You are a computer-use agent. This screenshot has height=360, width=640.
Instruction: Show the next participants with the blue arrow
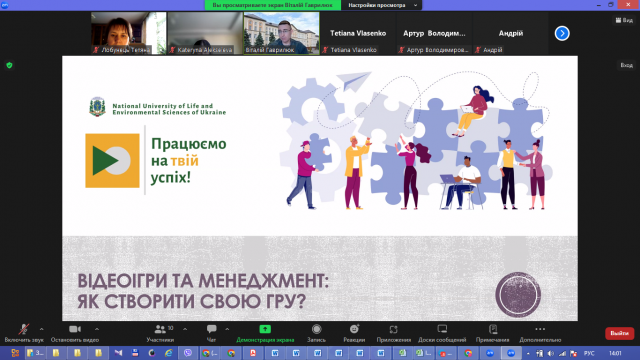pyautogui.click(x=562, y=33)
